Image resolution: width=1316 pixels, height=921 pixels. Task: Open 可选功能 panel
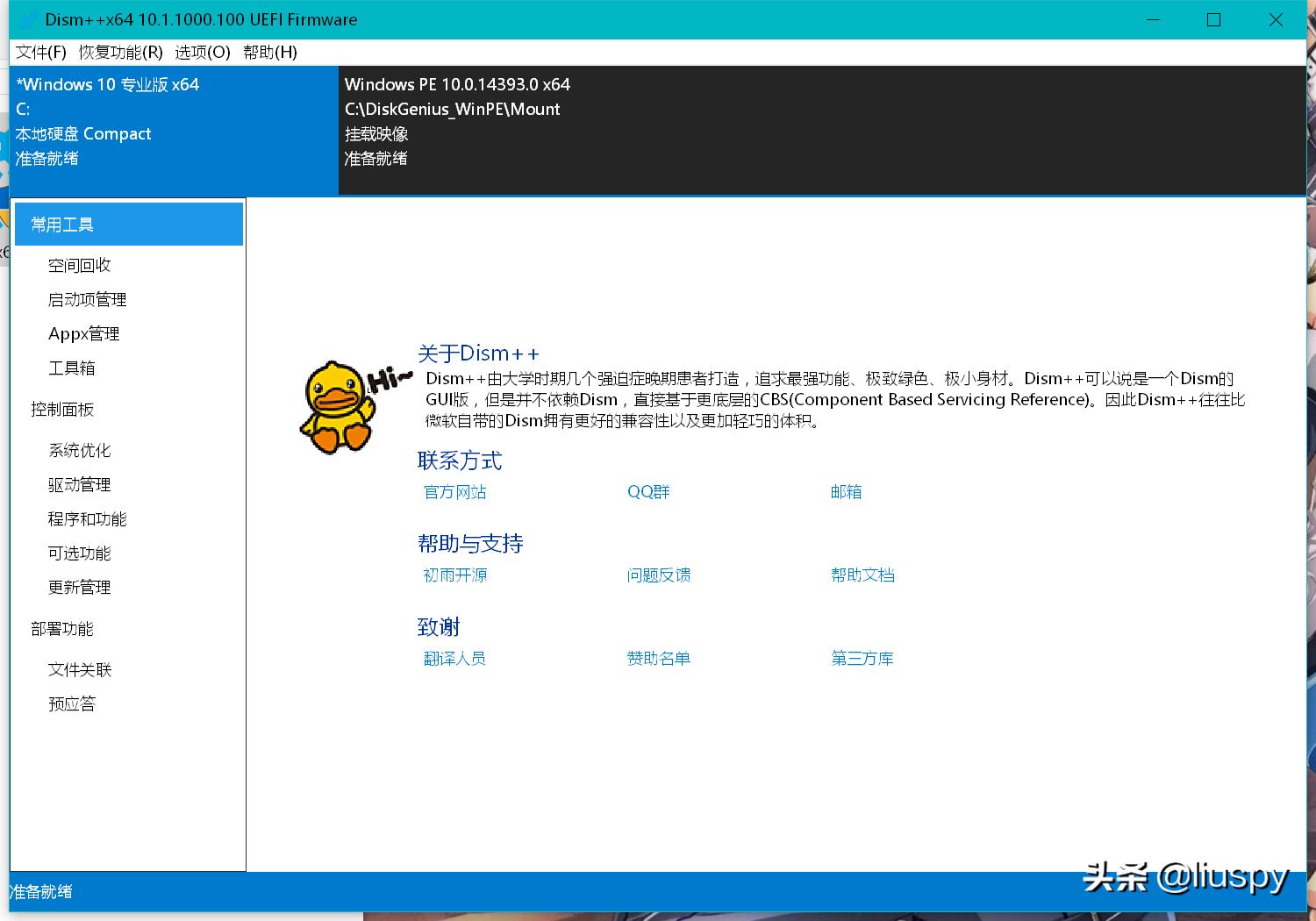[x=78, y=553]
